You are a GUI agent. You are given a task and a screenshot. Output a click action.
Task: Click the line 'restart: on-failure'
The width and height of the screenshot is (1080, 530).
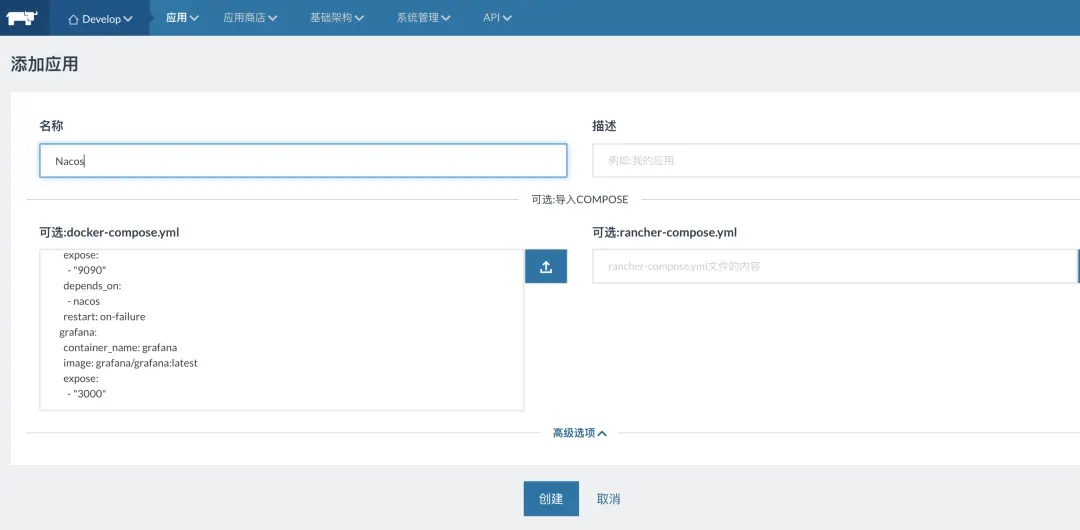tap(104, 317)
